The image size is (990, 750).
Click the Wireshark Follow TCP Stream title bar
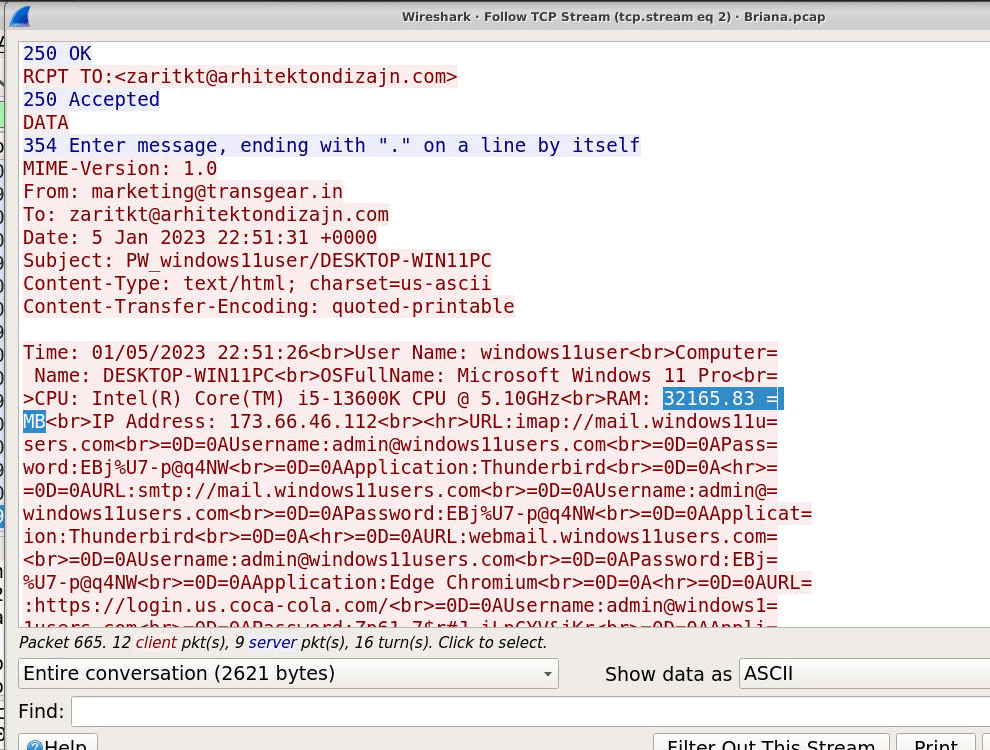click(x=613, y=17)
